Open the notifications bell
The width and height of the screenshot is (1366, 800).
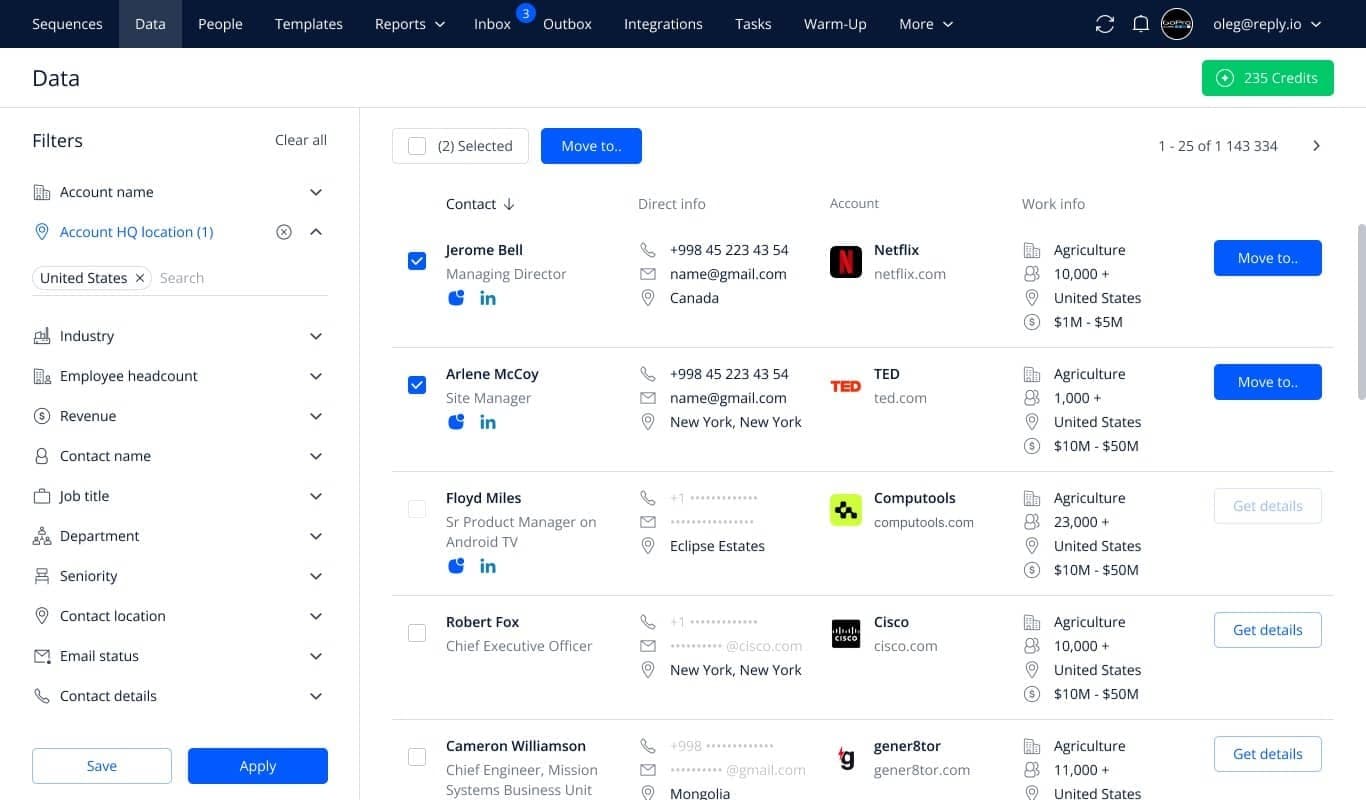1140,23
